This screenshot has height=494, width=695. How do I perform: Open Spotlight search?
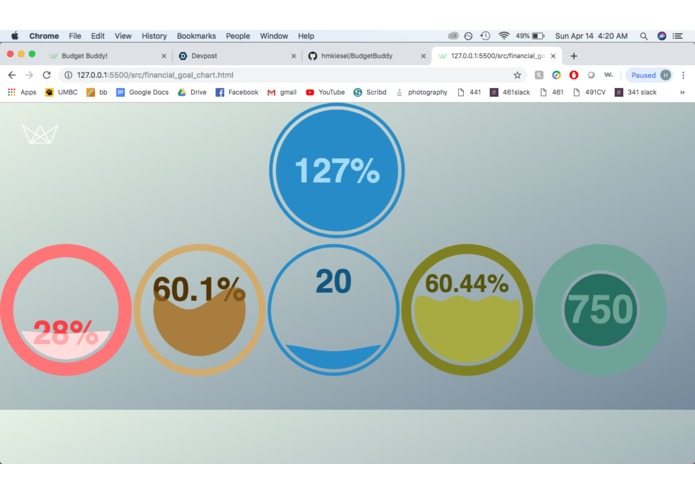[x=644, y=36]
